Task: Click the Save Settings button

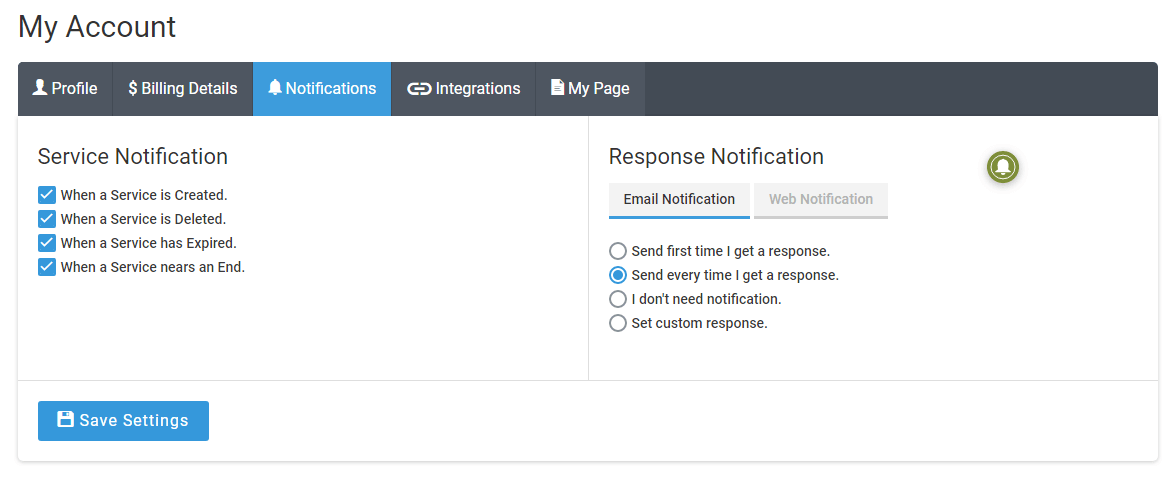Action: (124, 420)
